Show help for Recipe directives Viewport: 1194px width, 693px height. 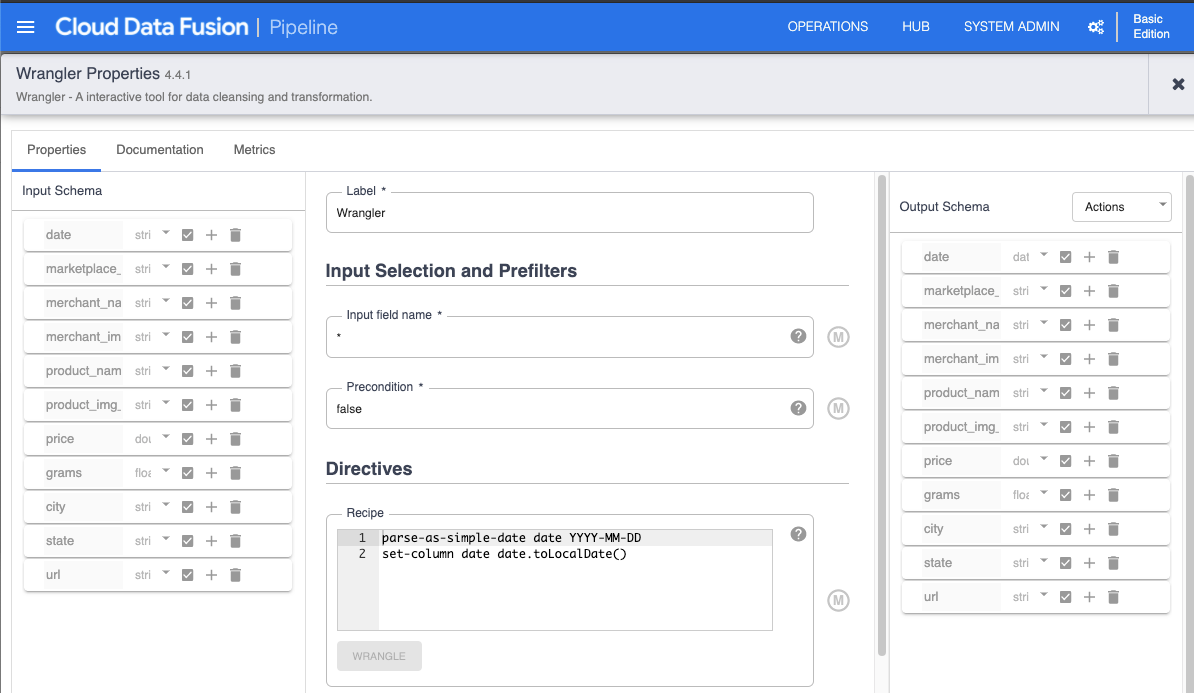[798, 534]
